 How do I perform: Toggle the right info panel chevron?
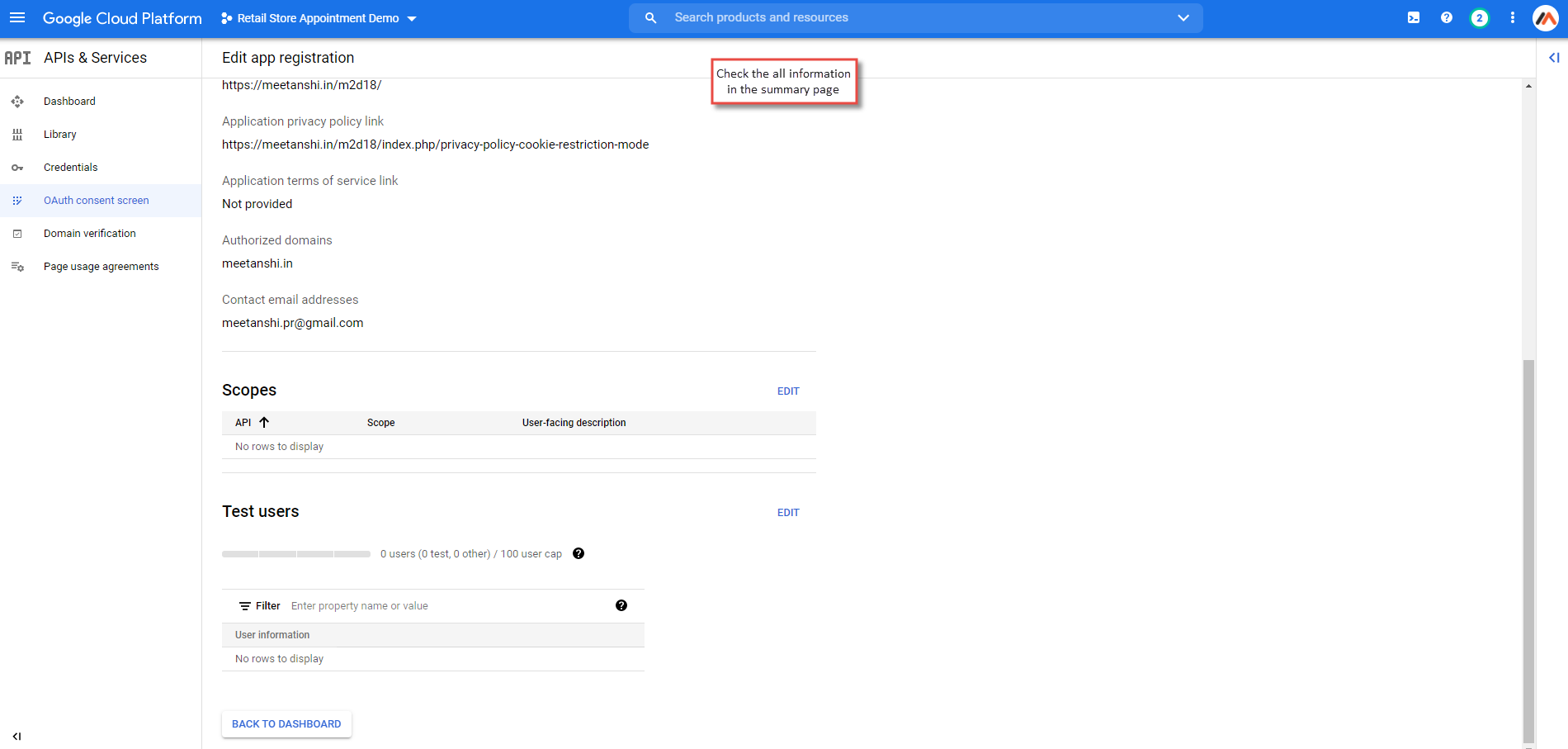pyautogui.click(x=1554, y=58)
